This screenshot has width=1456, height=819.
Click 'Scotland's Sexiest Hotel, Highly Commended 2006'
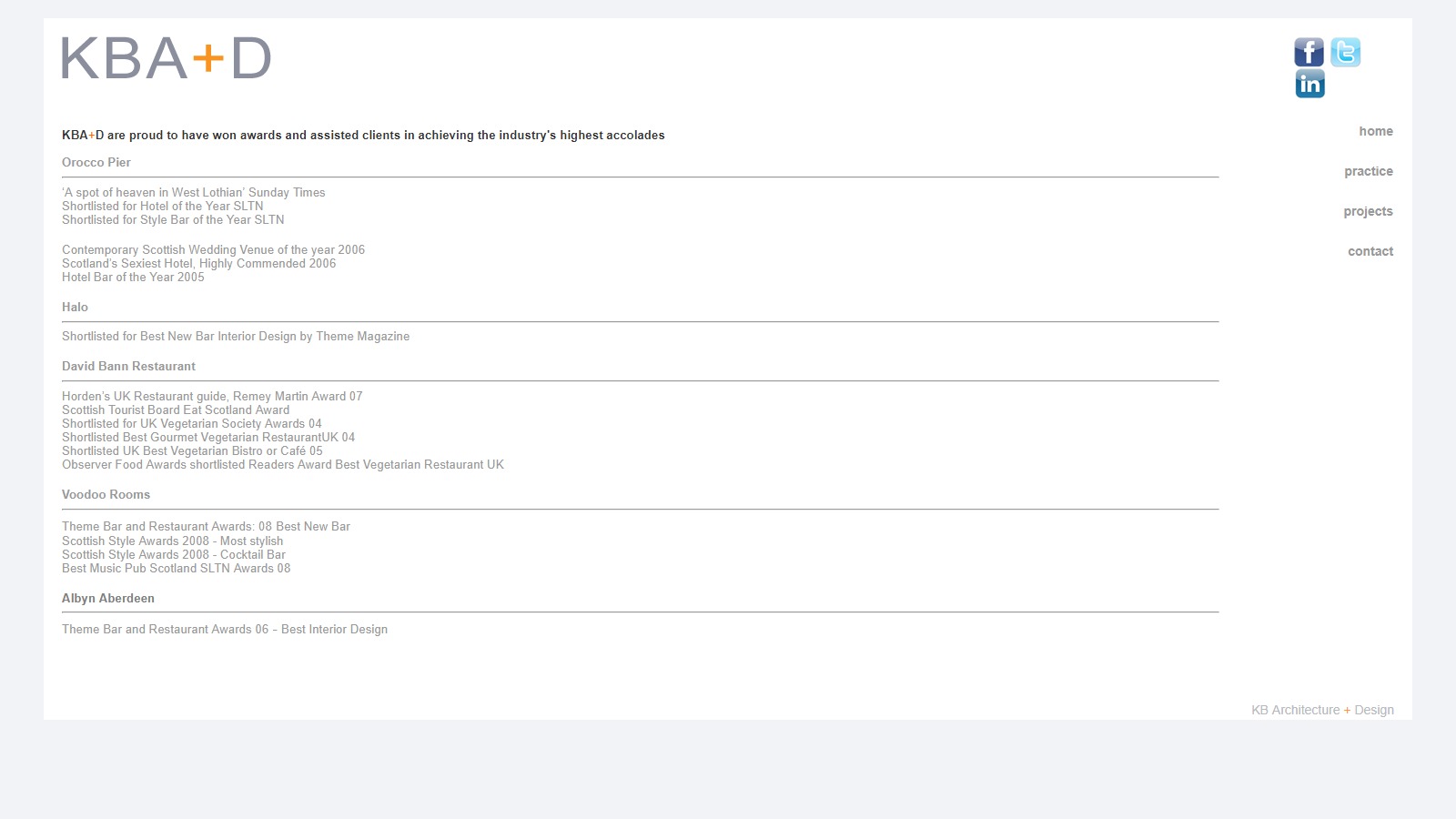(199, 263)
